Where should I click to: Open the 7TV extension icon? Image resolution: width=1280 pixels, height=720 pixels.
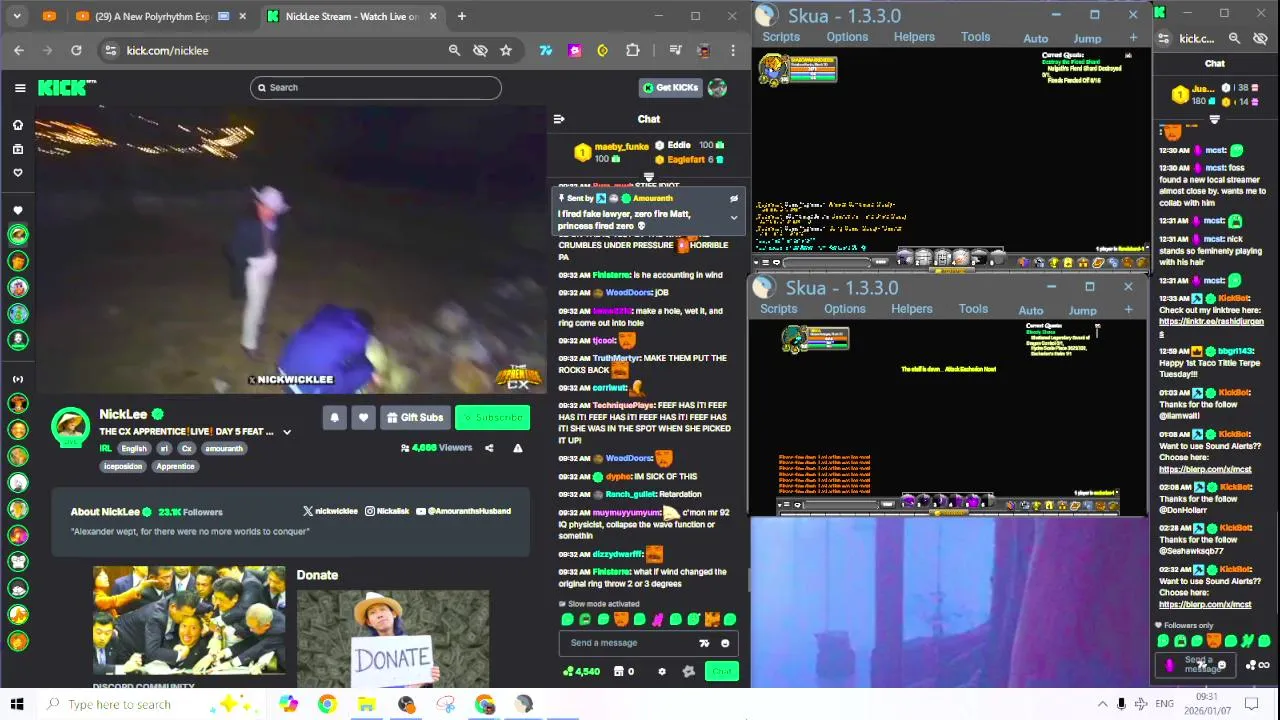pyautogui.click(x=546, y=50)
